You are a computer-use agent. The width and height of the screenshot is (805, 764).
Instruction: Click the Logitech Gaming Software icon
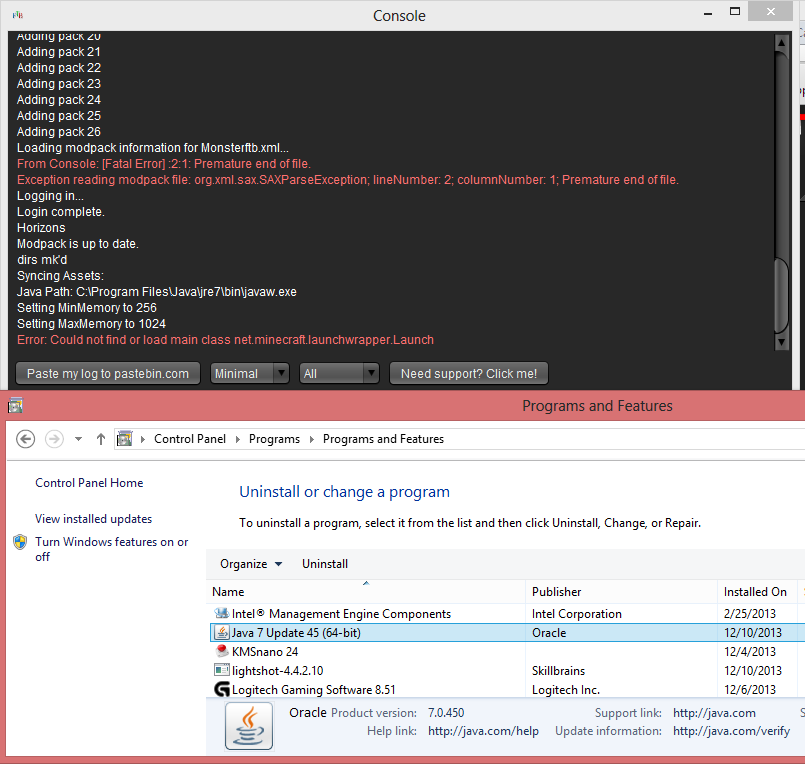tap(222, 689)
